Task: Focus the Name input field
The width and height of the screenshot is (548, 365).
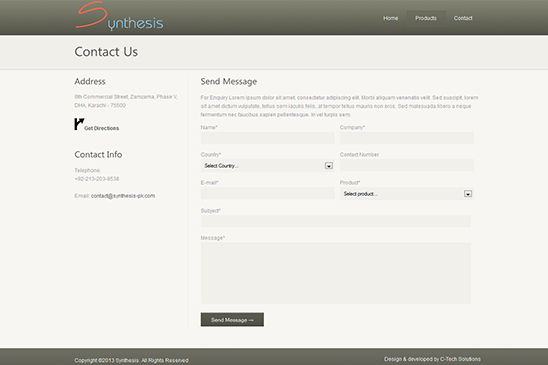Action: point(267,138)
